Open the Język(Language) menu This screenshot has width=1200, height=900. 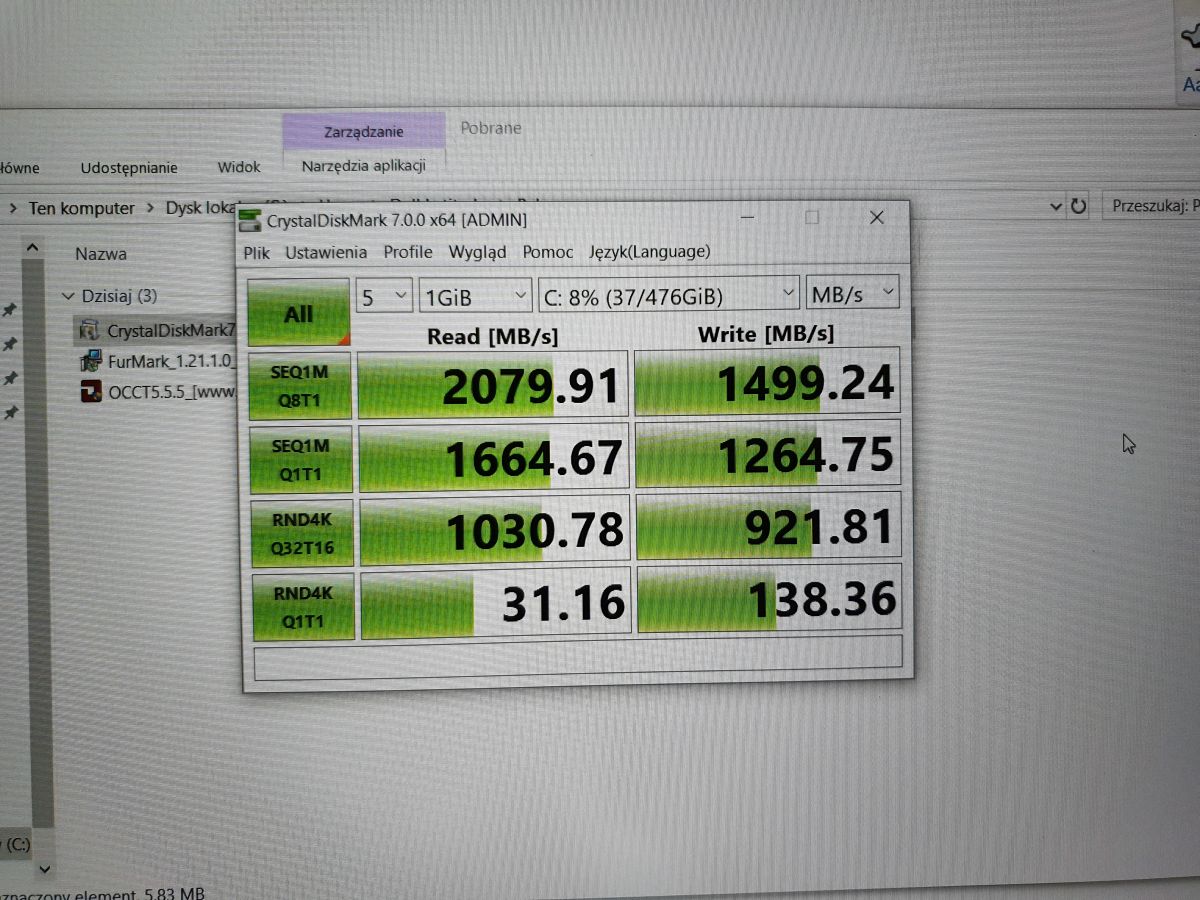(x=649, y=252)
